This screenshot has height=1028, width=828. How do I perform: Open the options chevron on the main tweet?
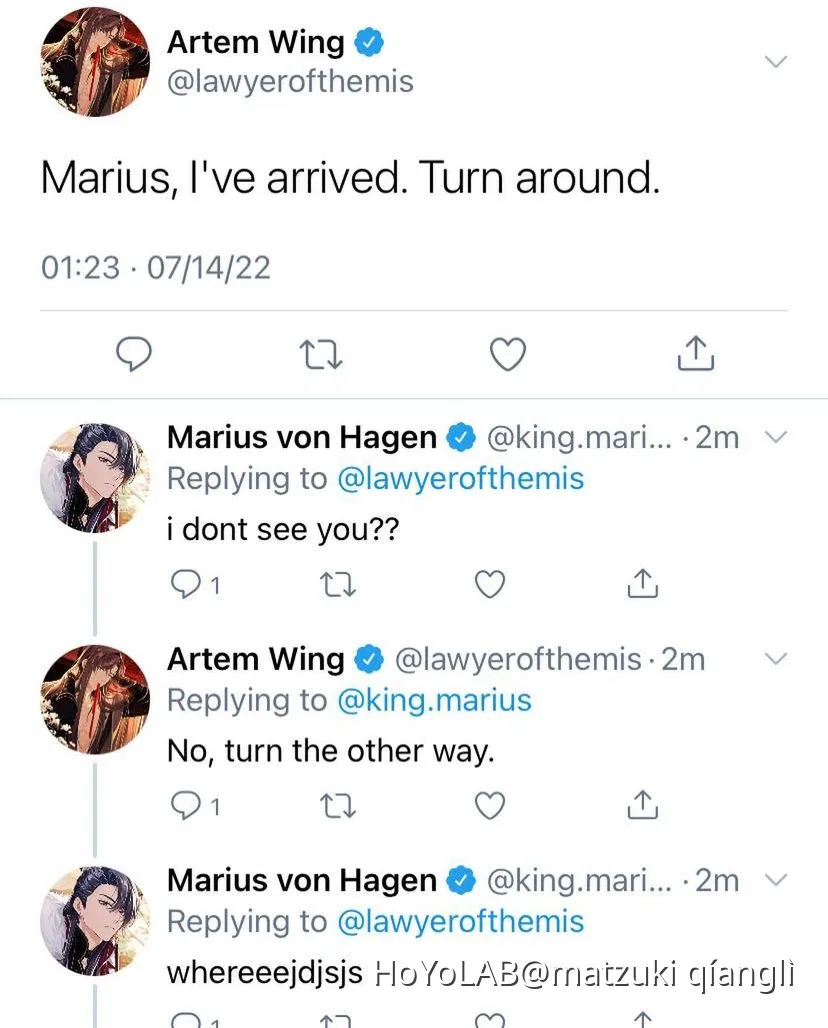tap(776, 61)
